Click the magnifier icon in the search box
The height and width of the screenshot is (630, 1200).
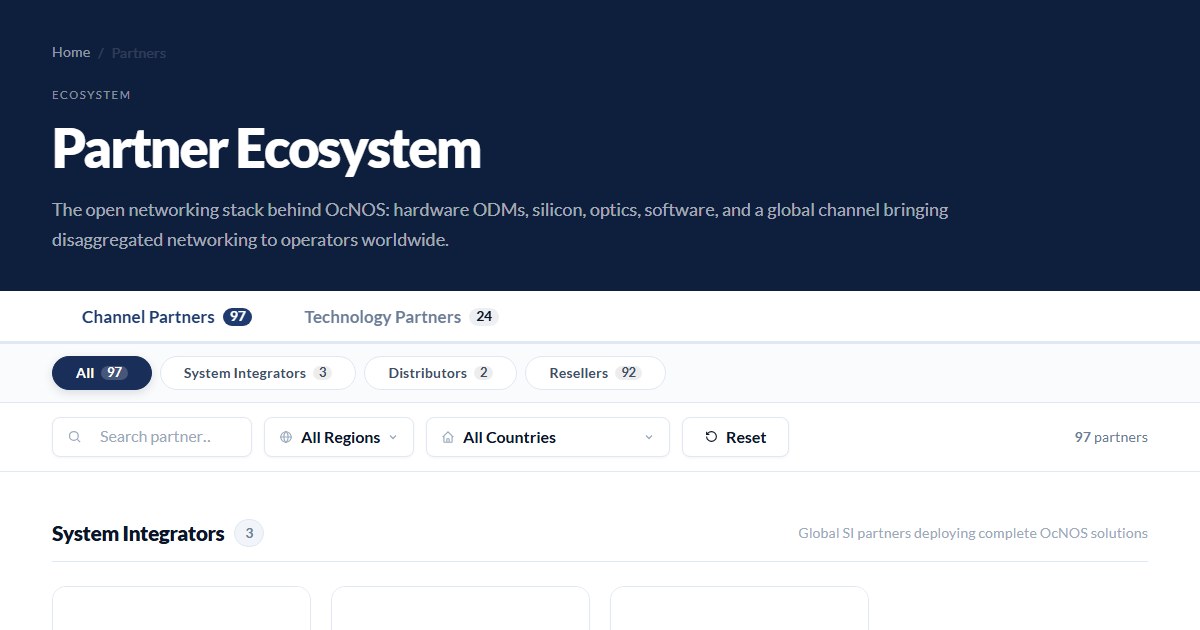(x=75, y=437)
